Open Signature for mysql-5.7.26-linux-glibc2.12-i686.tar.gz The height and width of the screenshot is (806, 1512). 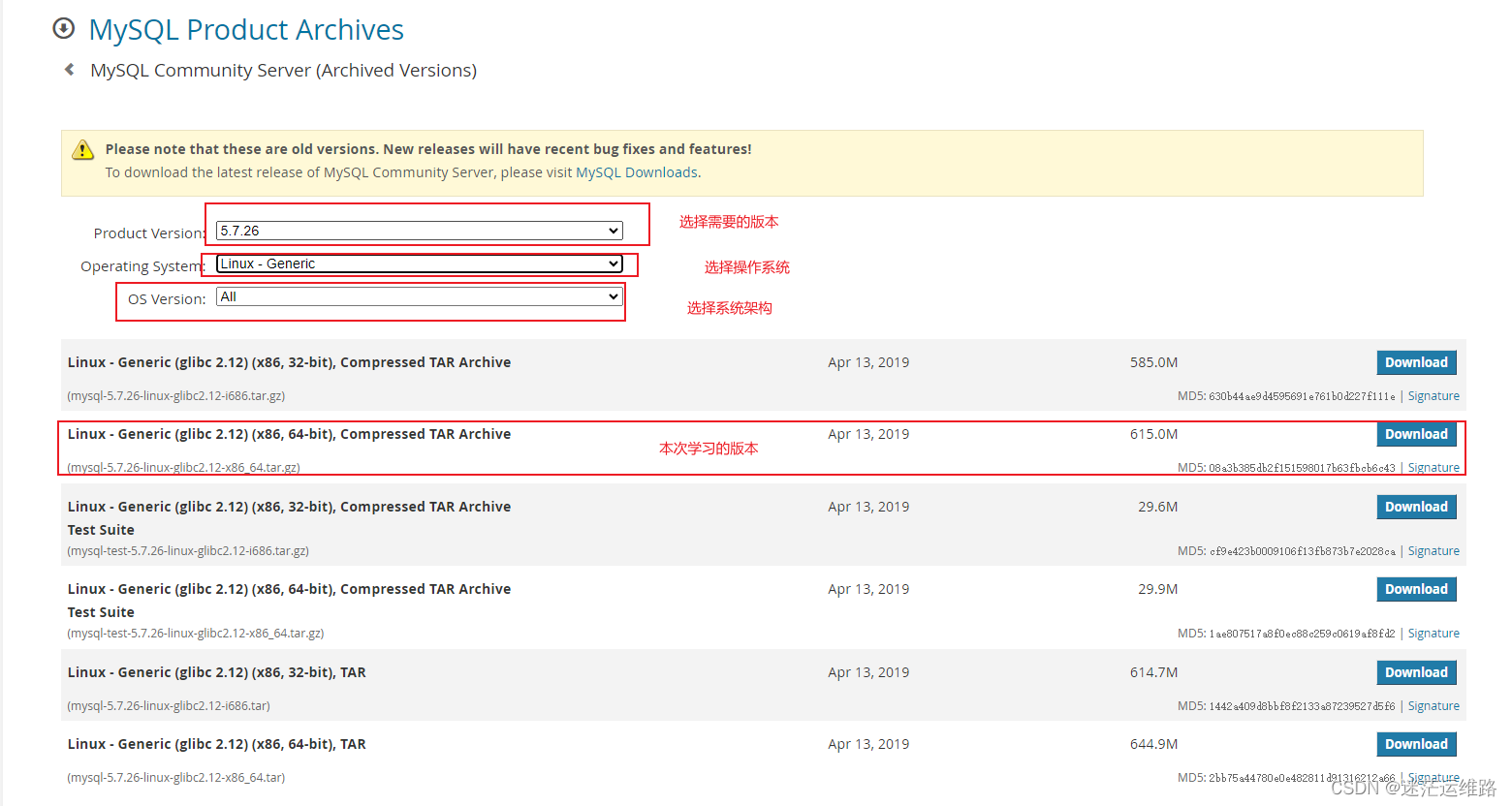1433,396
